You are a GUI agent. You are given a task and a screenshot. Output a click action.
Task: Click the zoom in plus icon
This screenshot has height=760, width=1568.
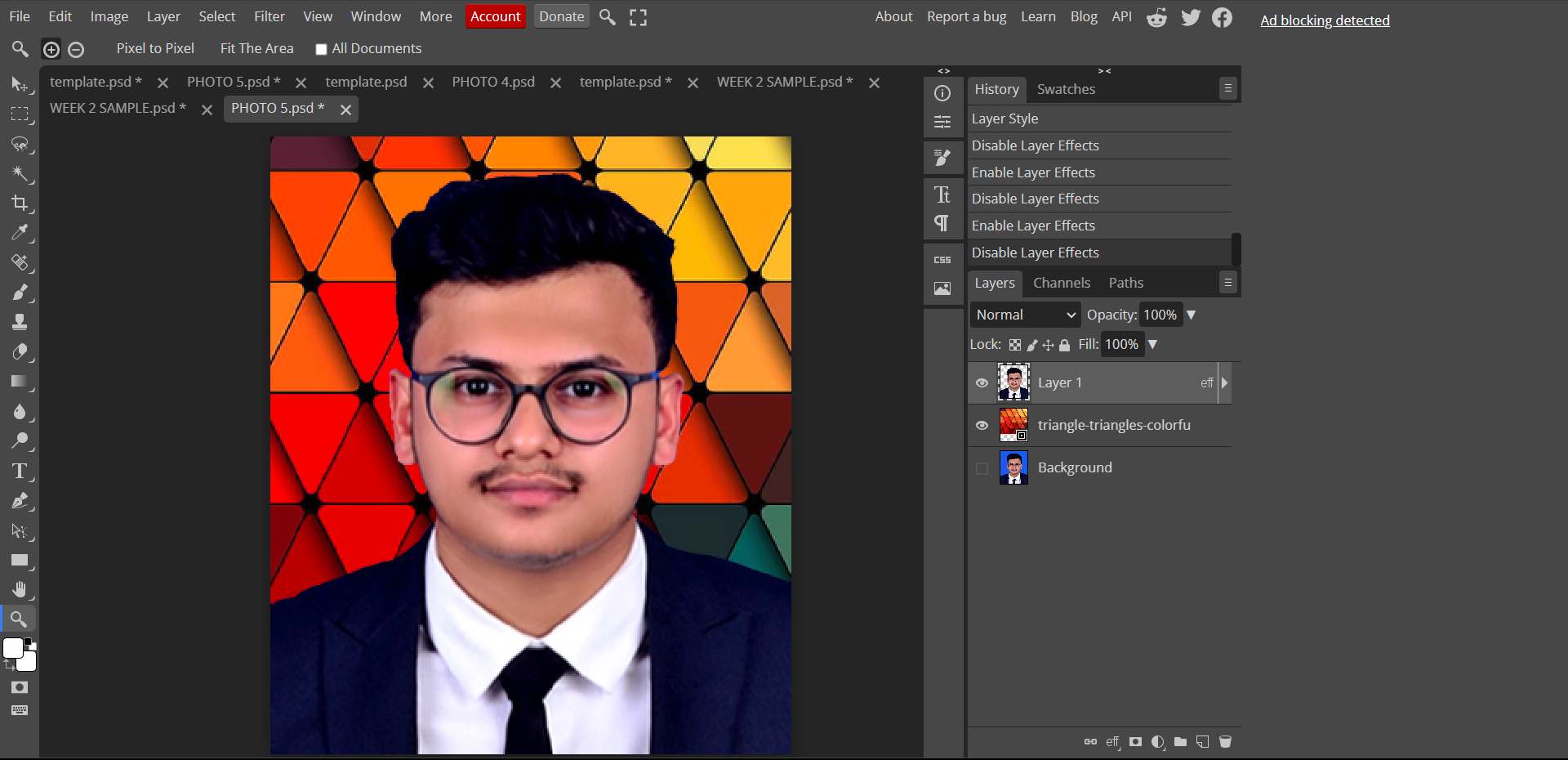51,50
